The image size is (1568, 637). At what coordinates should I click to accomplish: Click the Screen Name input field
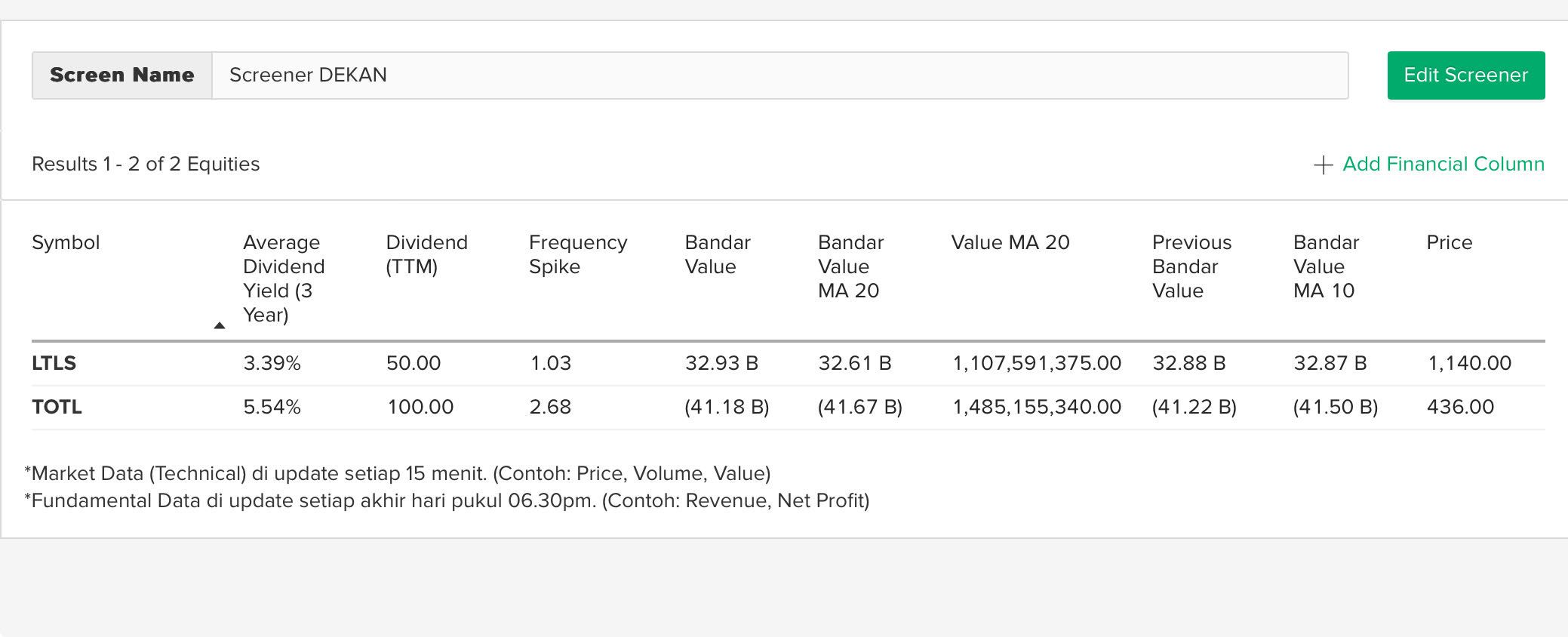click(779, 75)
